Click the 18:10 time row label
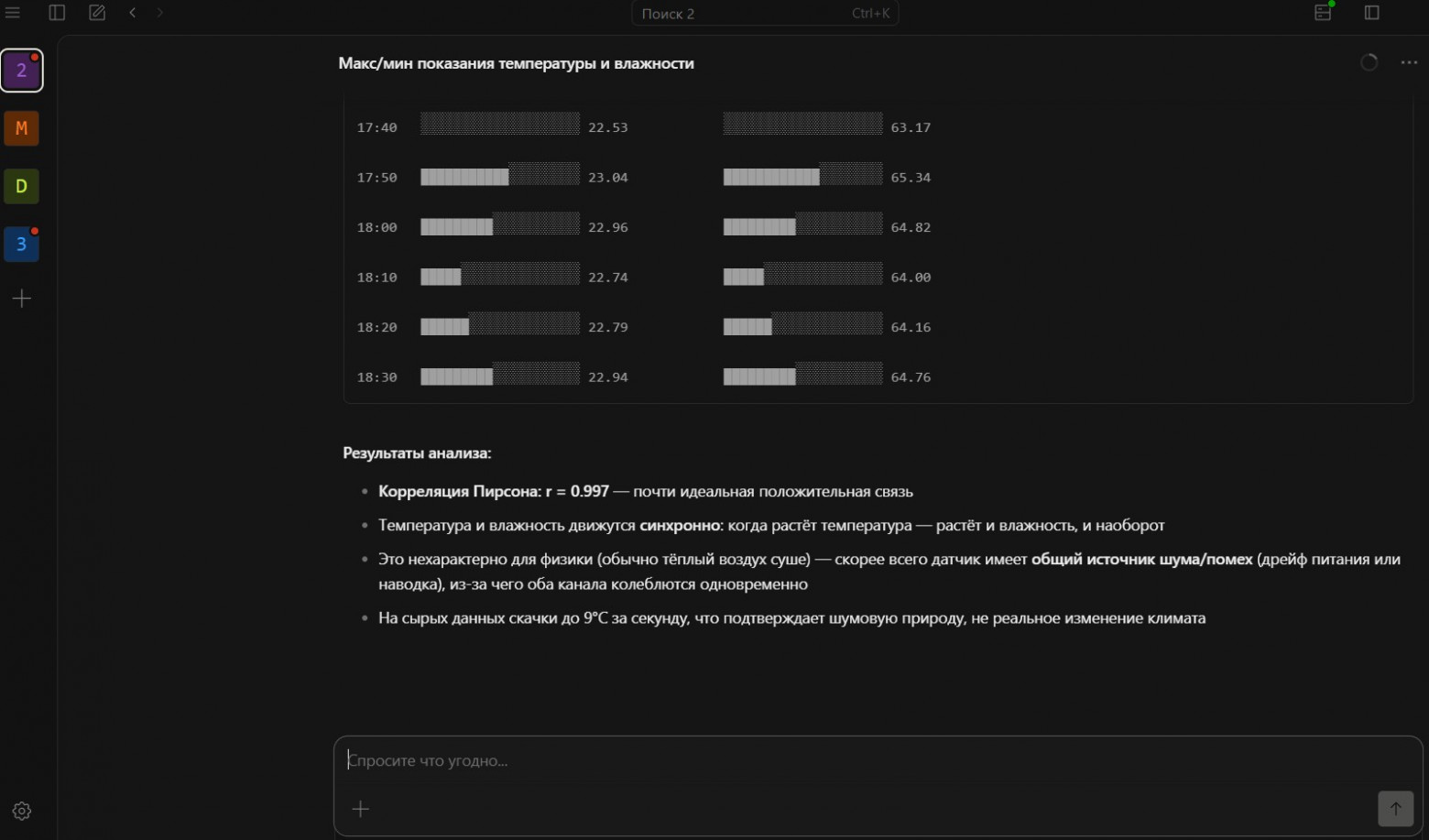The height and width of the screenshot is (840, 1429). tap(376, 278)
